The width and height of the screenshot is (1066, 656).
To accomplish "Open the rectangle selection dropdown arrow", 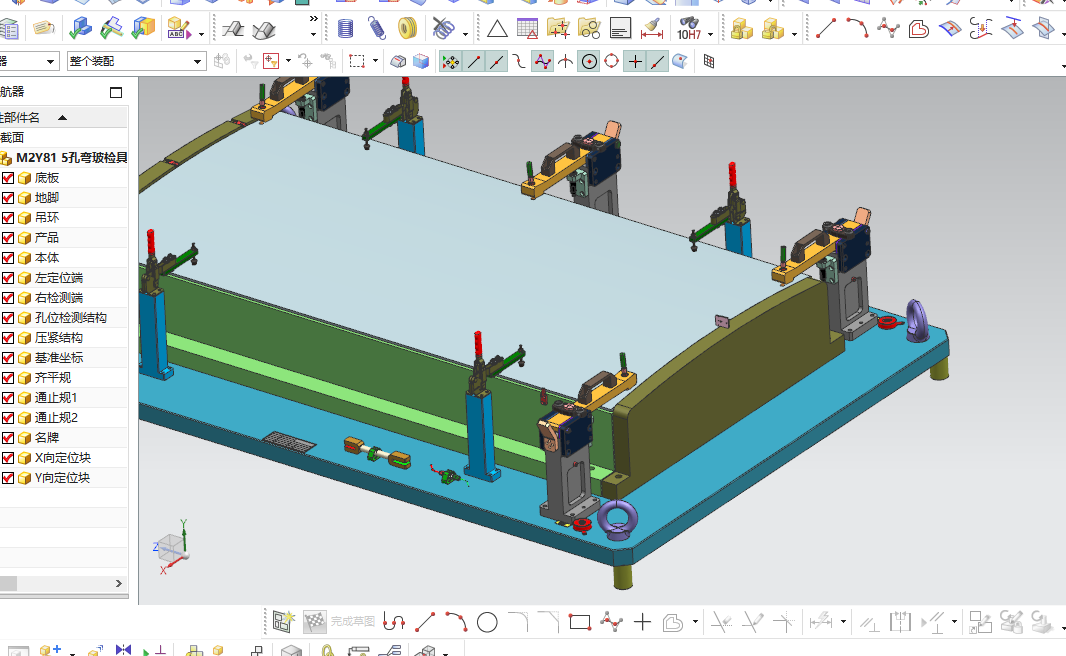I will 375,61.
